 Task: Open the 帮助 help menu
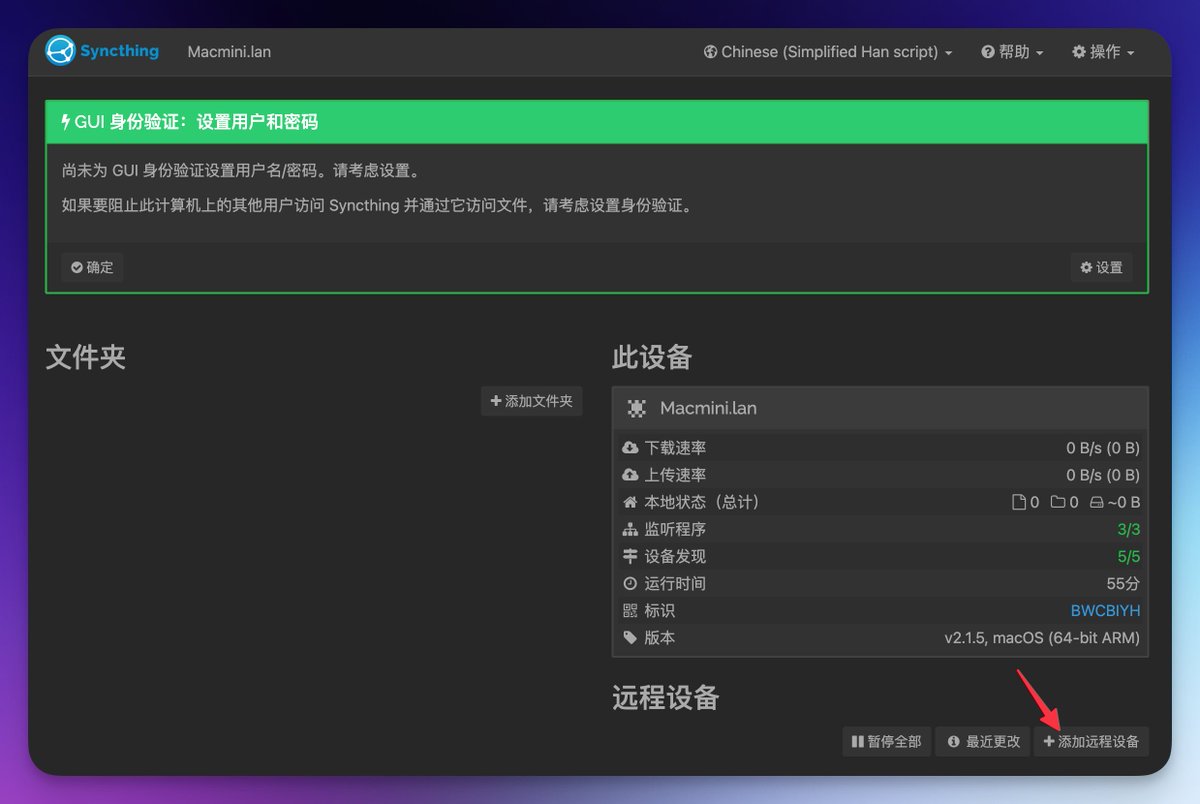[1012, 52]
